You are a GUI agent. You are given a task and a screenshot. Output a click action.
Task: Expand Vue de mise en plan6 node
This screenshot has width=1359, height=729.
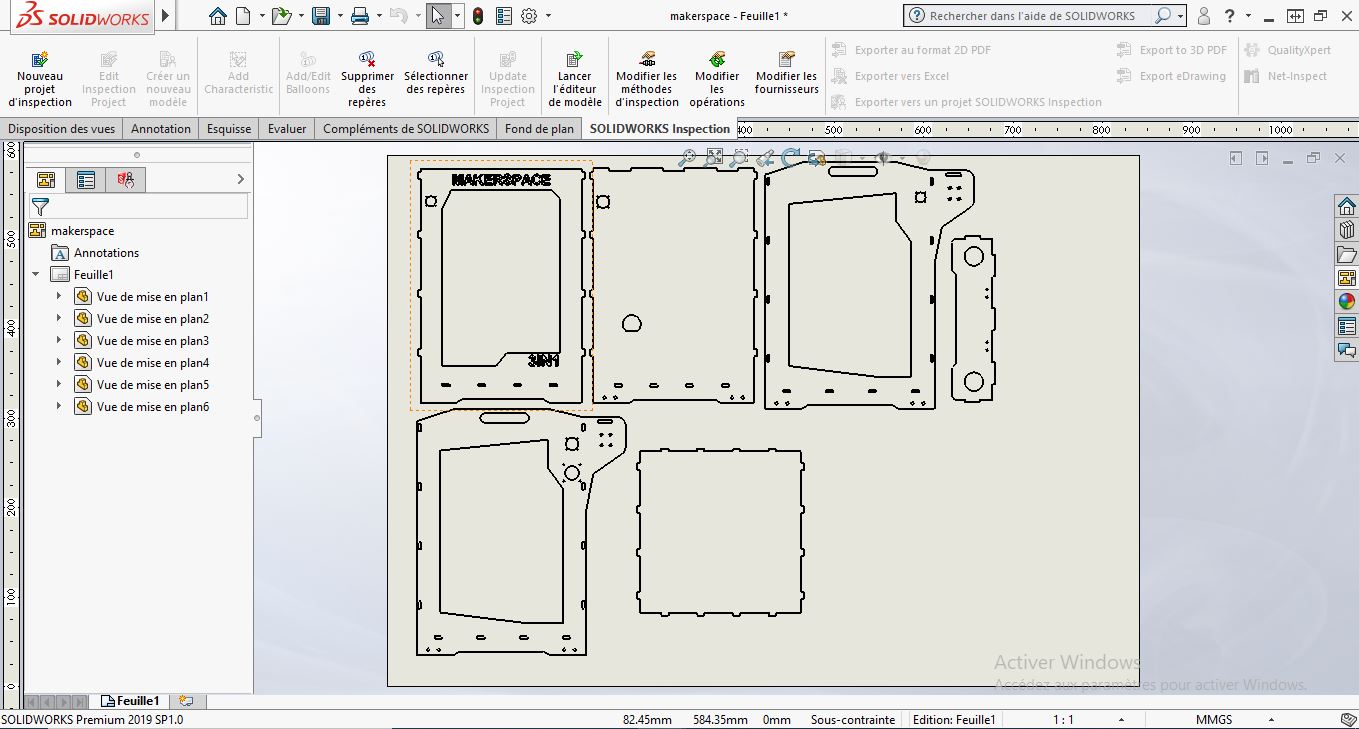tap(59, 406)
